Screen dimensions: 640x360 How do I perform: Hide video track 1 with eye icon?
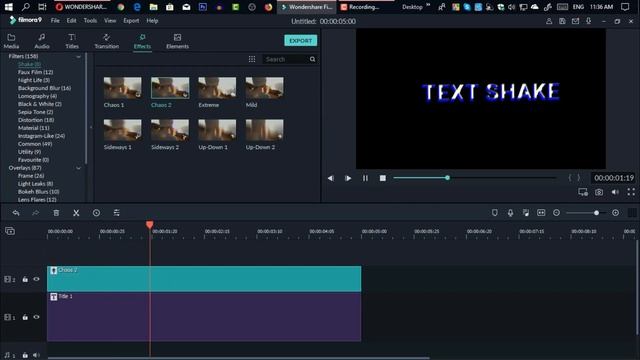tap(36, 317)
